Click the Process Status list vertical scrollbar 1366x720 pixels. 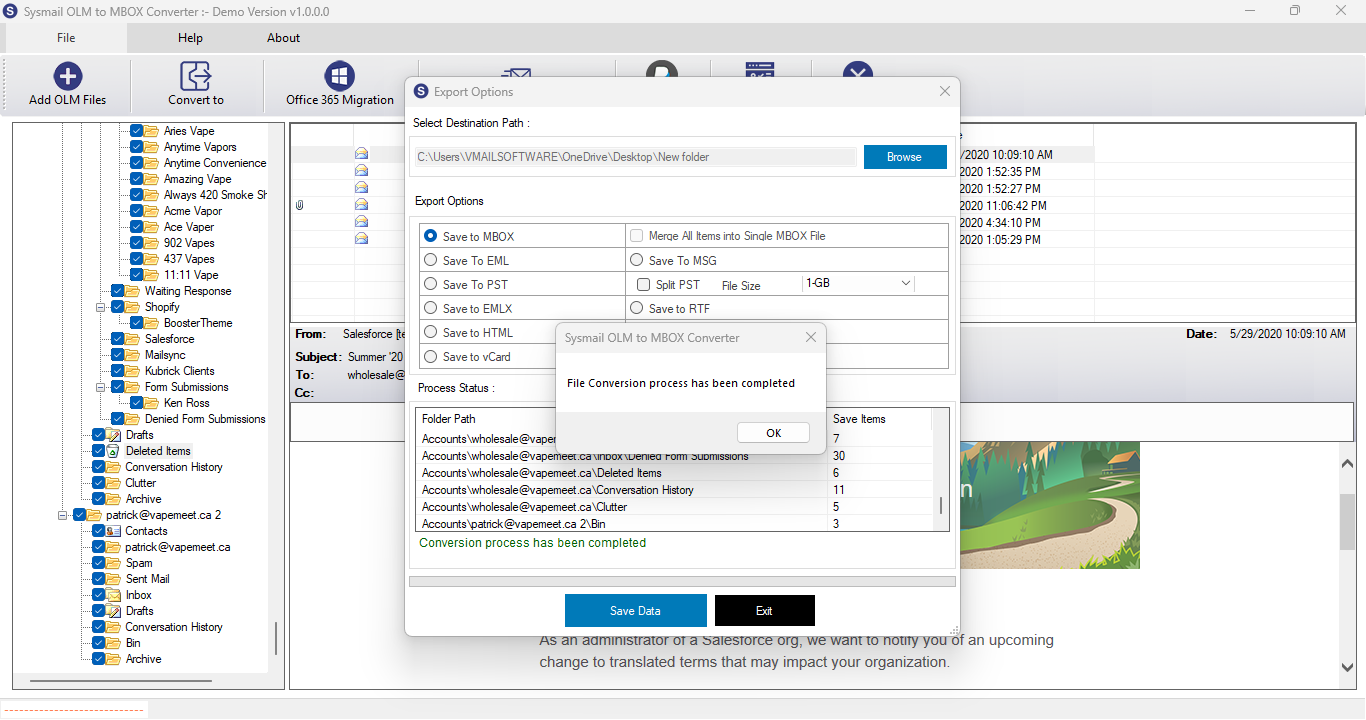940,469
